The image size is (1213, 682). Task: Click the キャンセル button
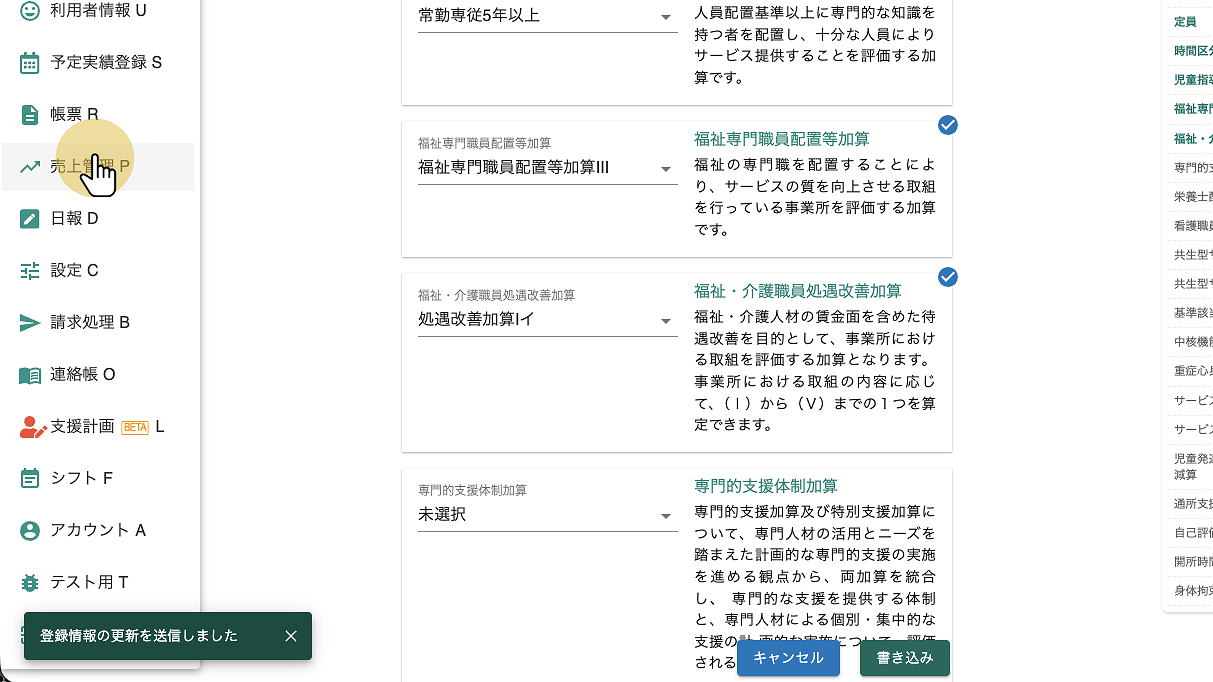pyautogui.click(x=788, y=658)
